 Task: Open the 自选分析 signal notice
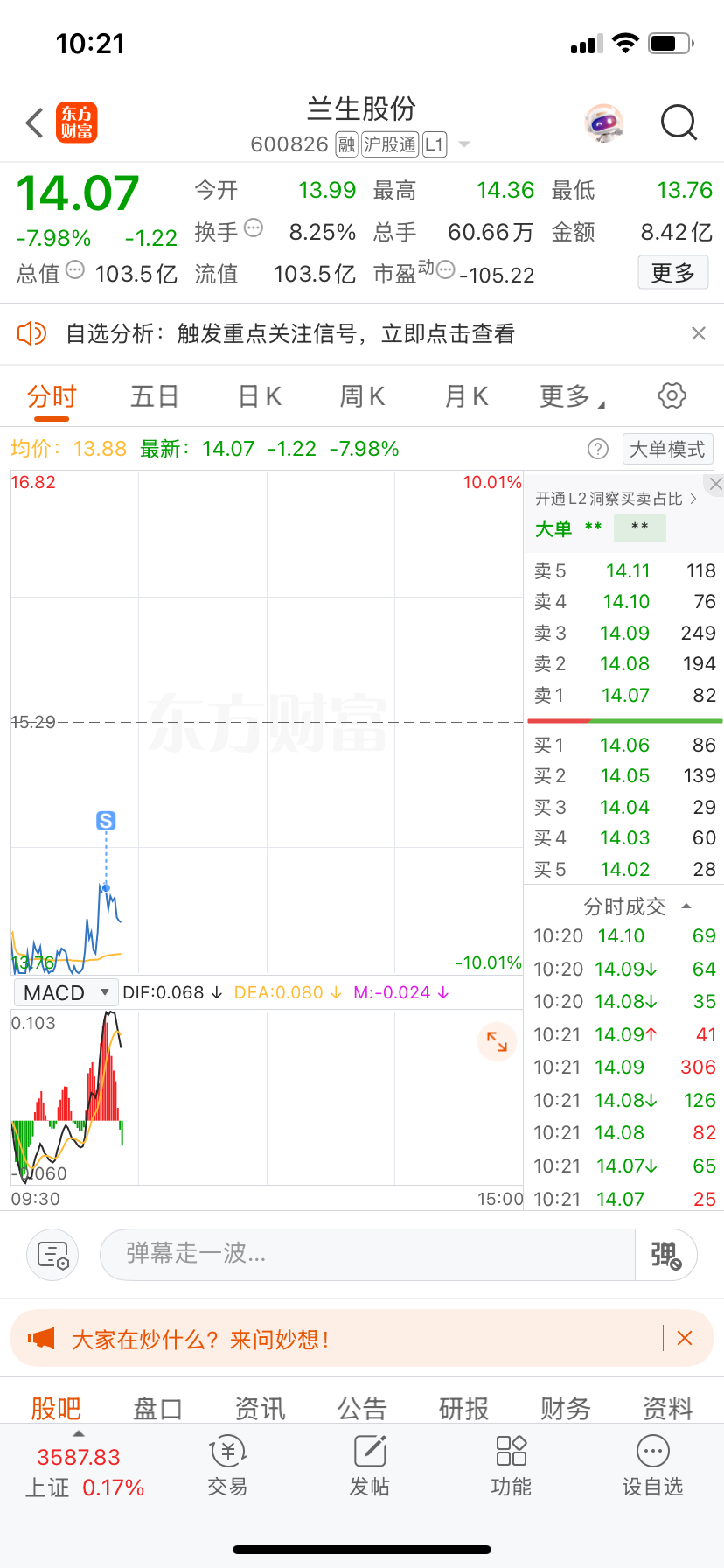[290, 333]
